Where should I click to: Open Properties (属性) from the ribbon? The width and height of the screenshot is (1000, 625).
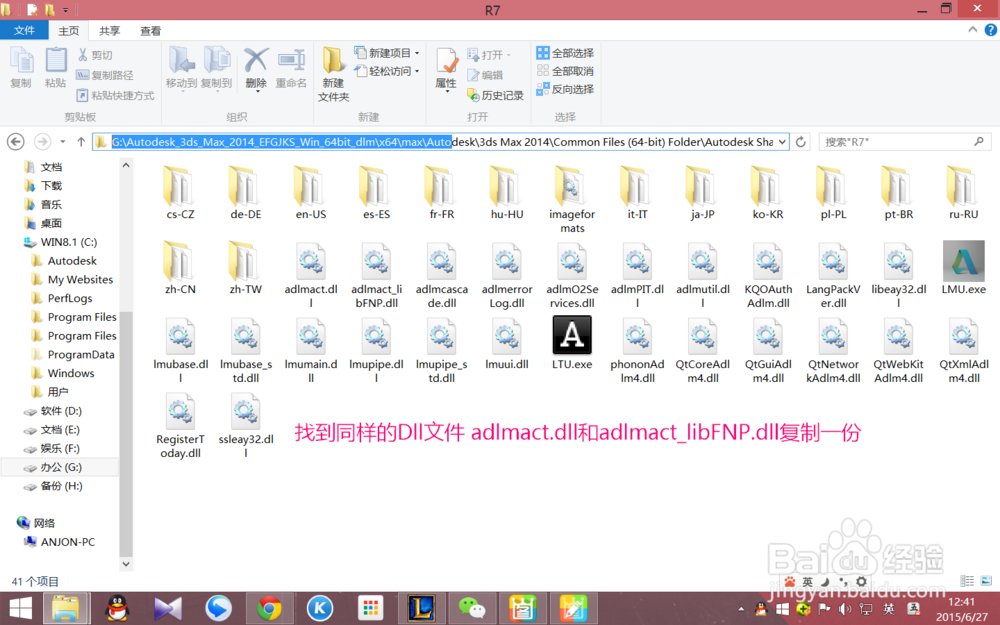tap(446, 68)
